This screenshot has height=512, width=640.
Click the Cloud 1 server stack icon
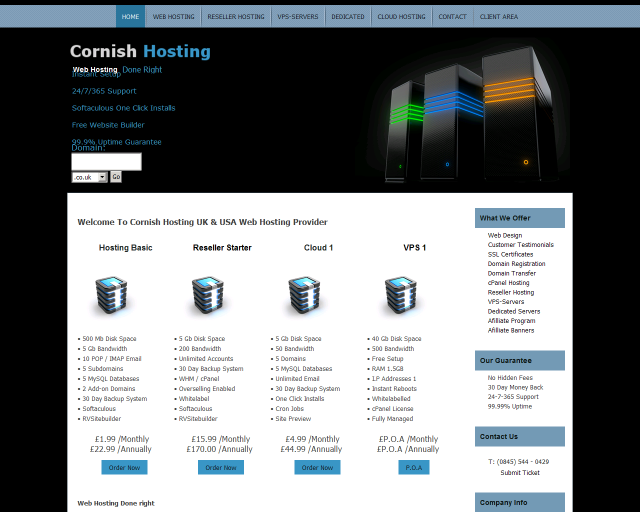(x=304, y=295)
